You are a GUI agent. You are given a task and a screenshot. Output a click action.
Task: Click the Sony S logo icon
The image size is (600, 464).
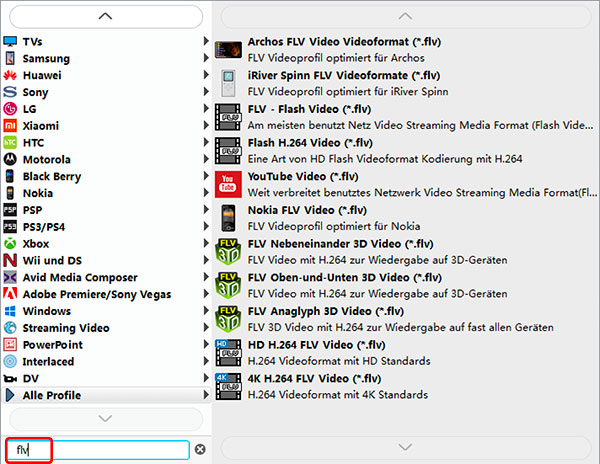[10, 92]
